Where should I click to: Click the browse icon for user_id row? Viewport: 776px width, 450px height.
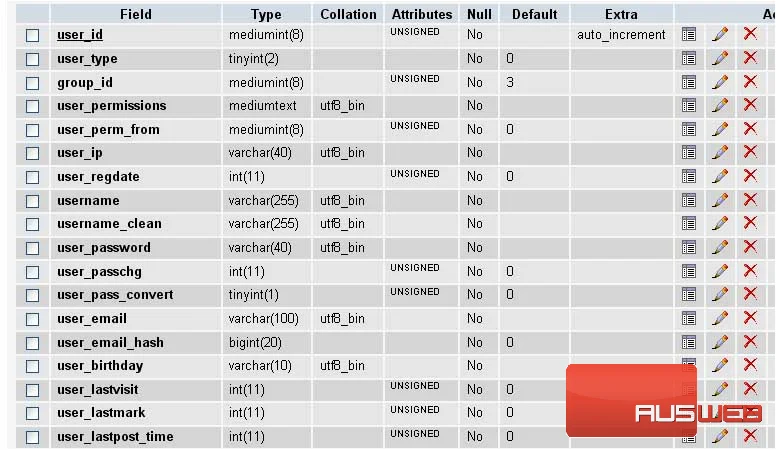[x=688, y=35]
